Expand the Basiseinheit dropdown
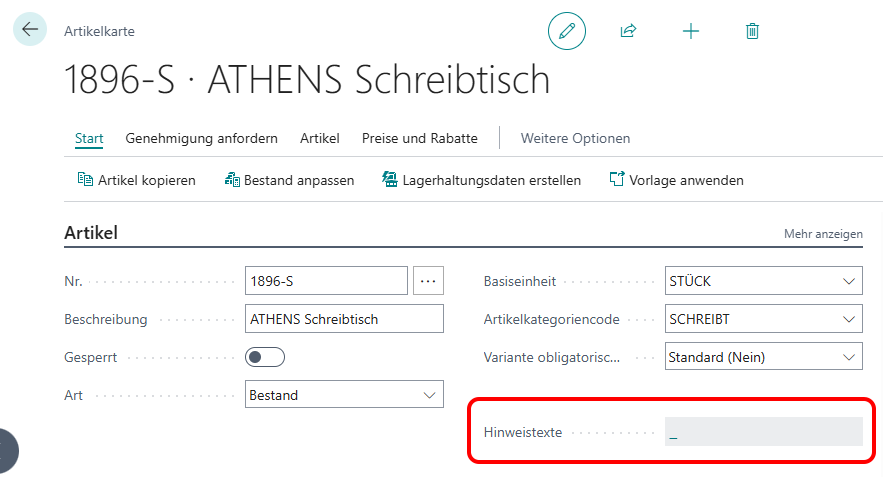This screenshot has width=883, height=492. click(x=849, y=281)
